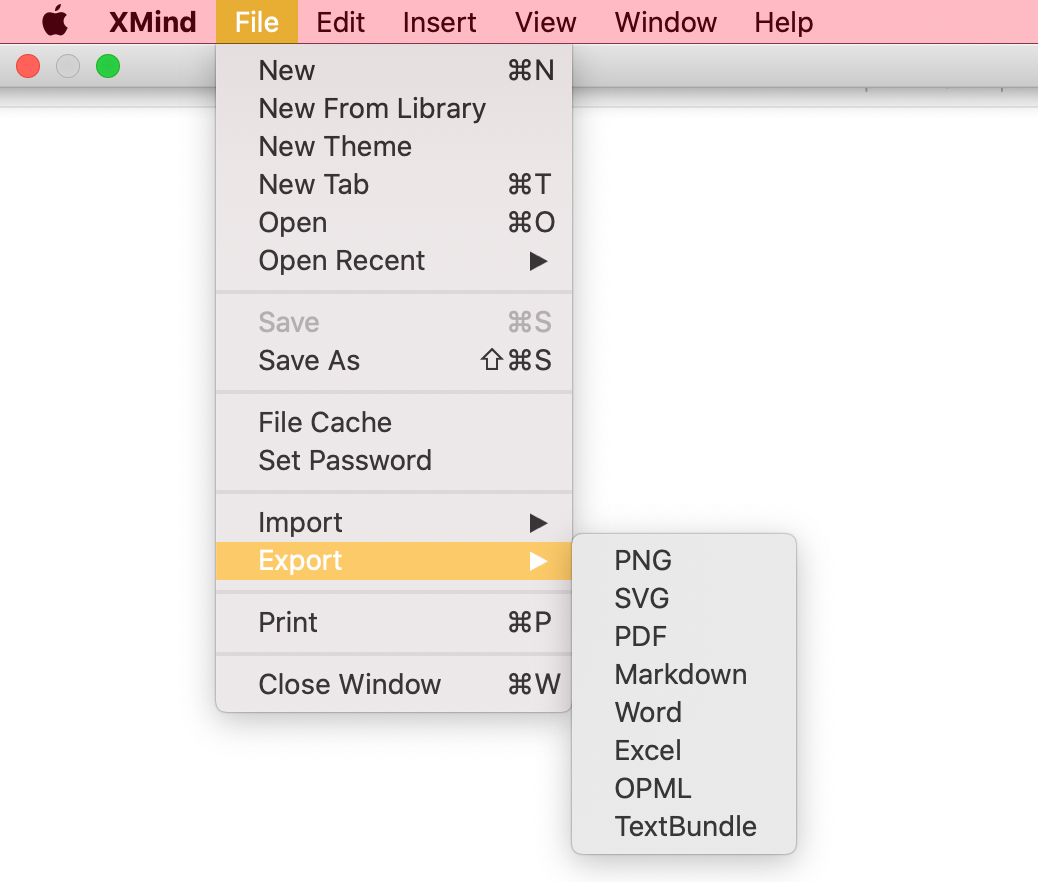Image resolution: width=1038 pixels, height=882 pixels.
Task: Open the View menu
Action: click(545, 22)
